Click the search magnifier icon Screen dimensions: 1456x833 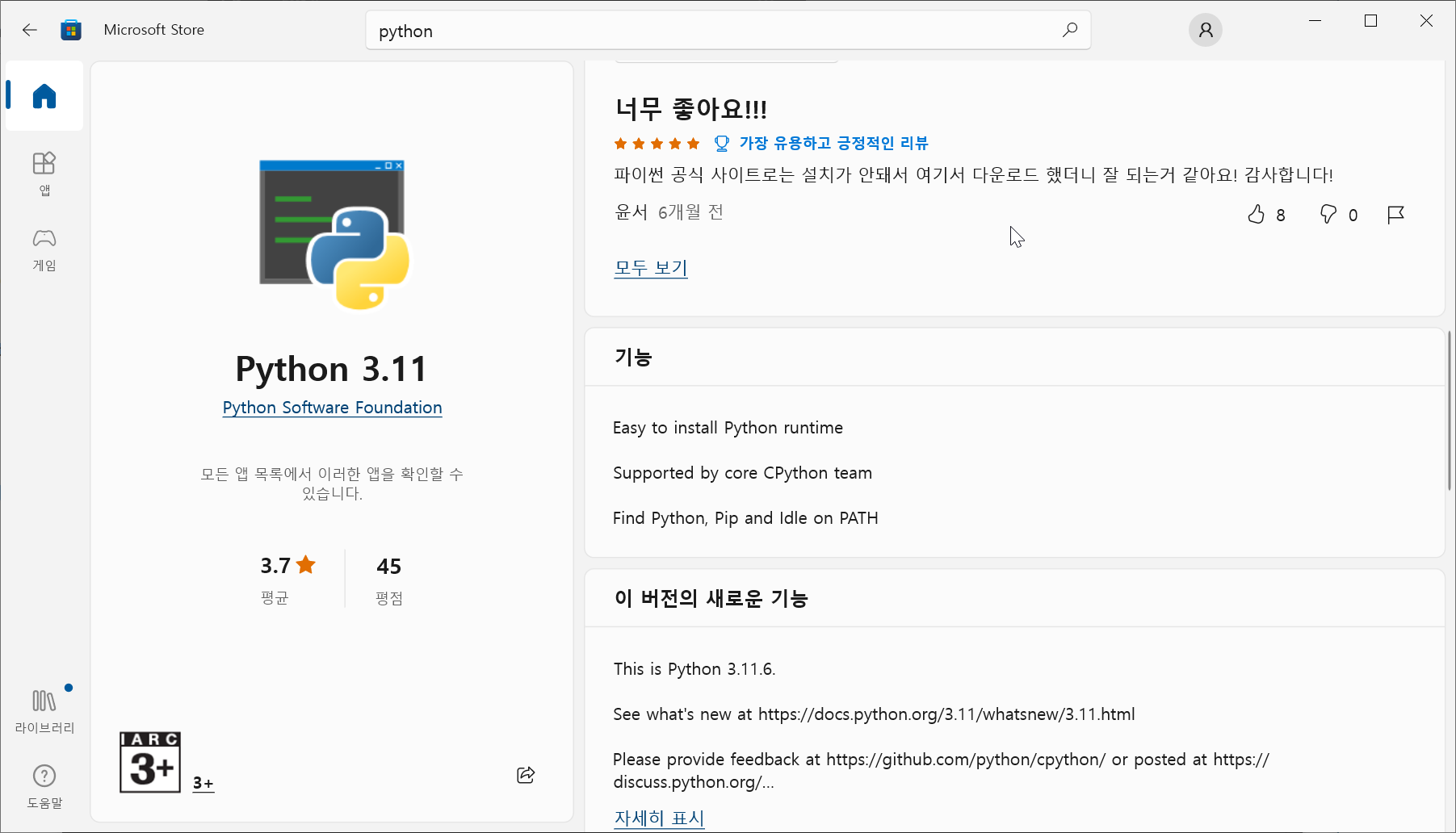click(1070, 30)
